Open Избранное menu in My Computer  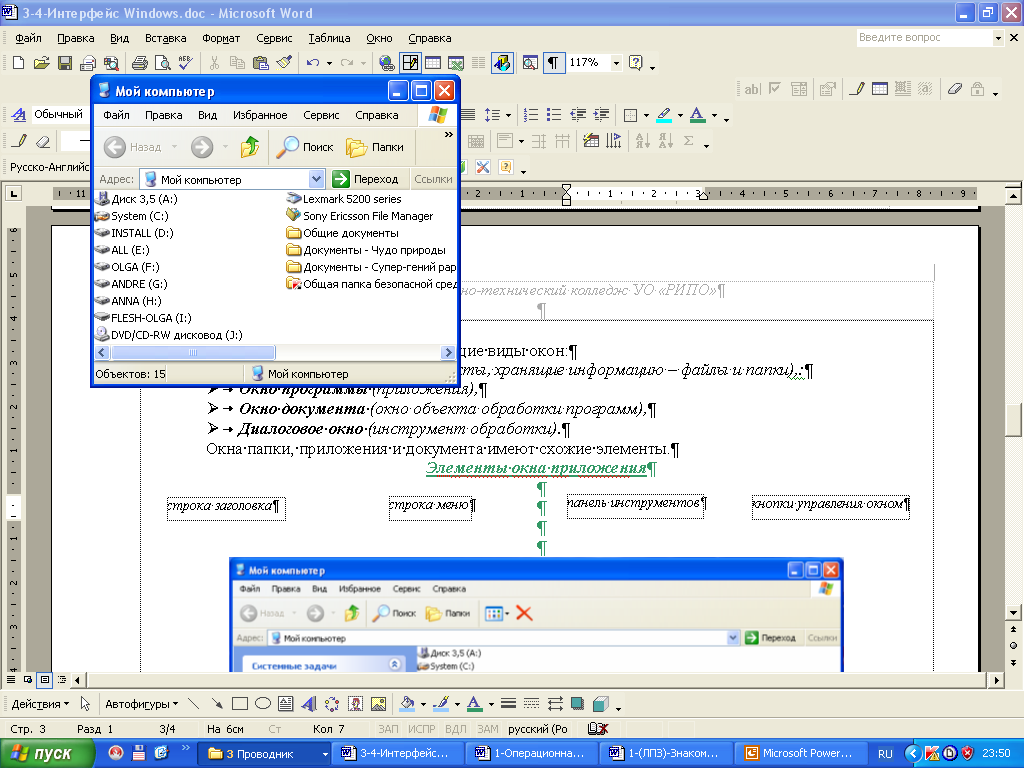(260, 115)
